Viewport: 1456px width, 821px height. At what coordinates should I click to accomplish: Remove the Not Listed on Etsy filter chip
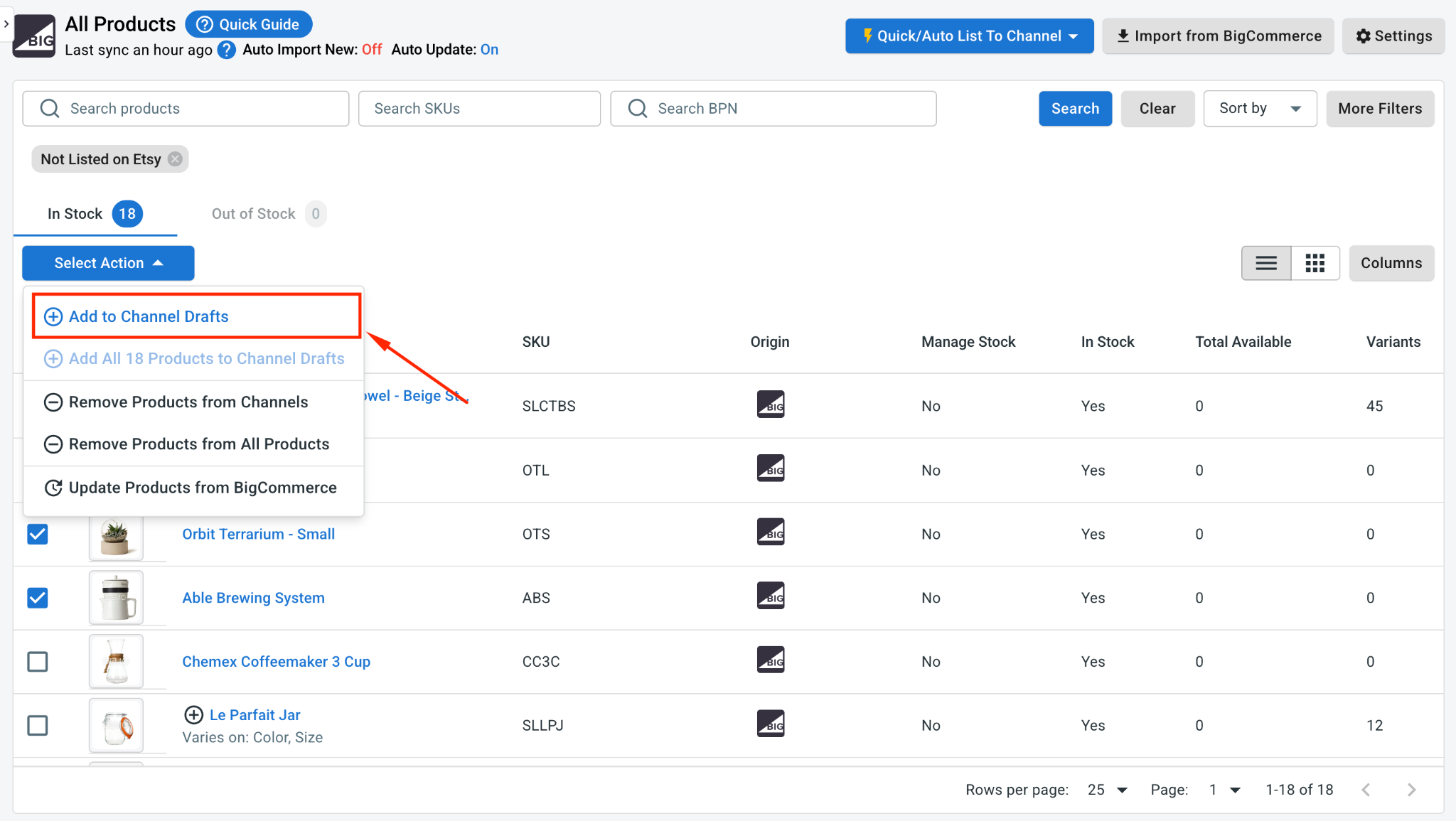click(175, 159)
